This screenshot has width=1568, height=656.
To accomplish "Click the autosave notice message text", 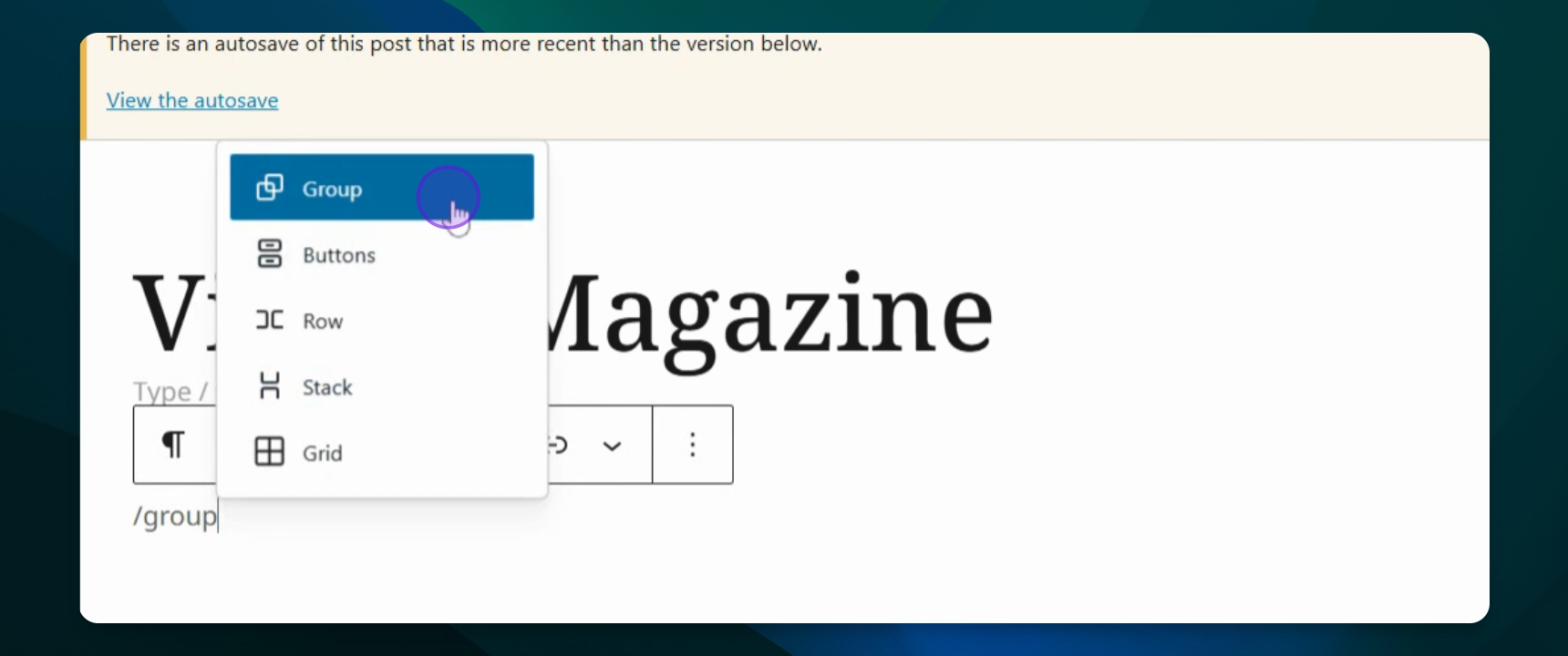I will coord(464,44).
